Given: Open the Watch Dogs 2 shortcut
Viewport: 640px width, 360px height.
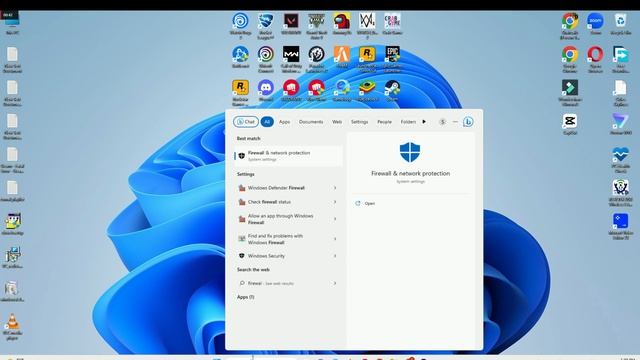Looking at the screenshot, I should click(367, 21).
